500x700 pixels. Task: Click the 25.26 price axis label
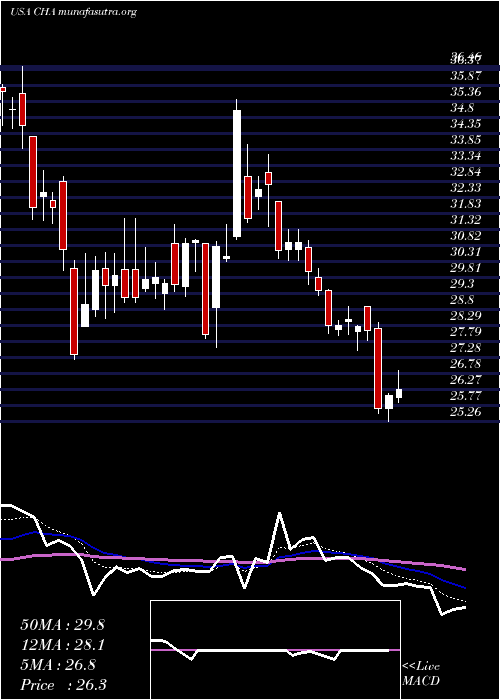466,412
